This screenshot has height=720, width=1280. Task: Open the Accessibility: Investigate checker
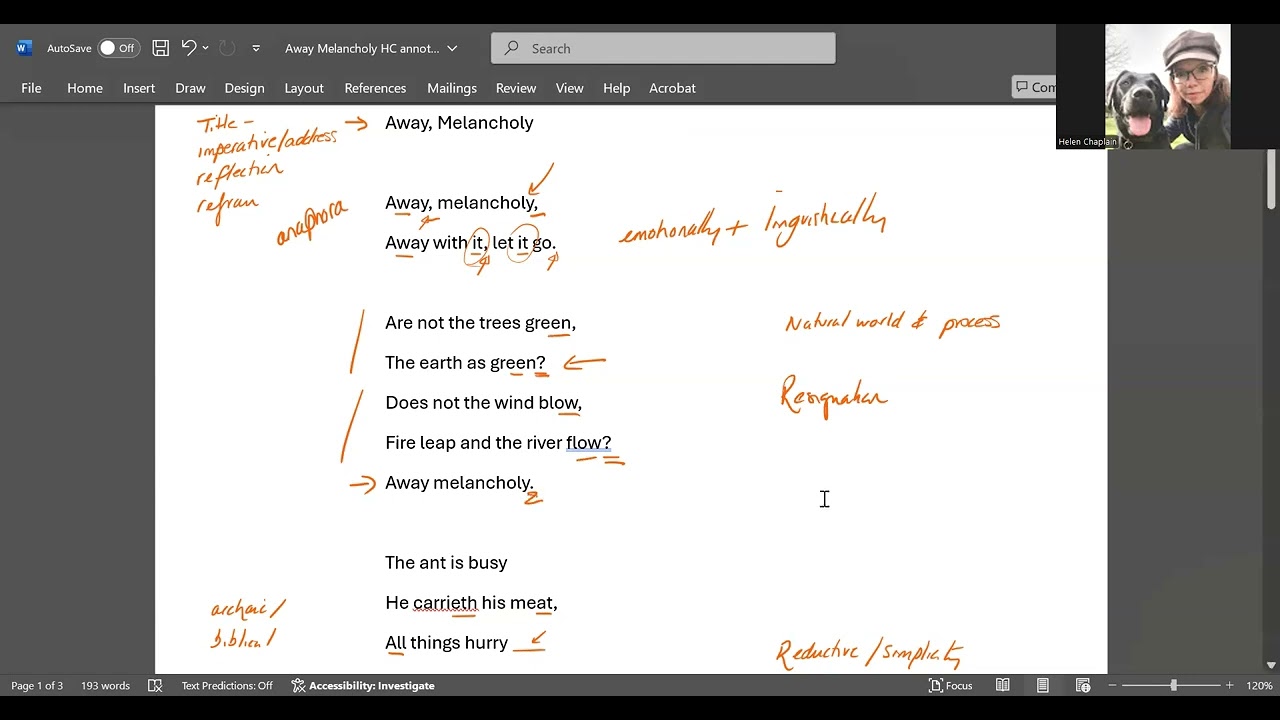click(x=363, y=686)
